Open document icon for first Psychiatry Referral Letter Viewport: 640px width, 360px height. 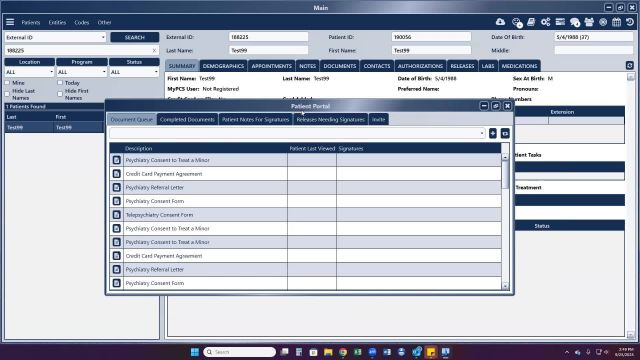[x=117, y=187]
